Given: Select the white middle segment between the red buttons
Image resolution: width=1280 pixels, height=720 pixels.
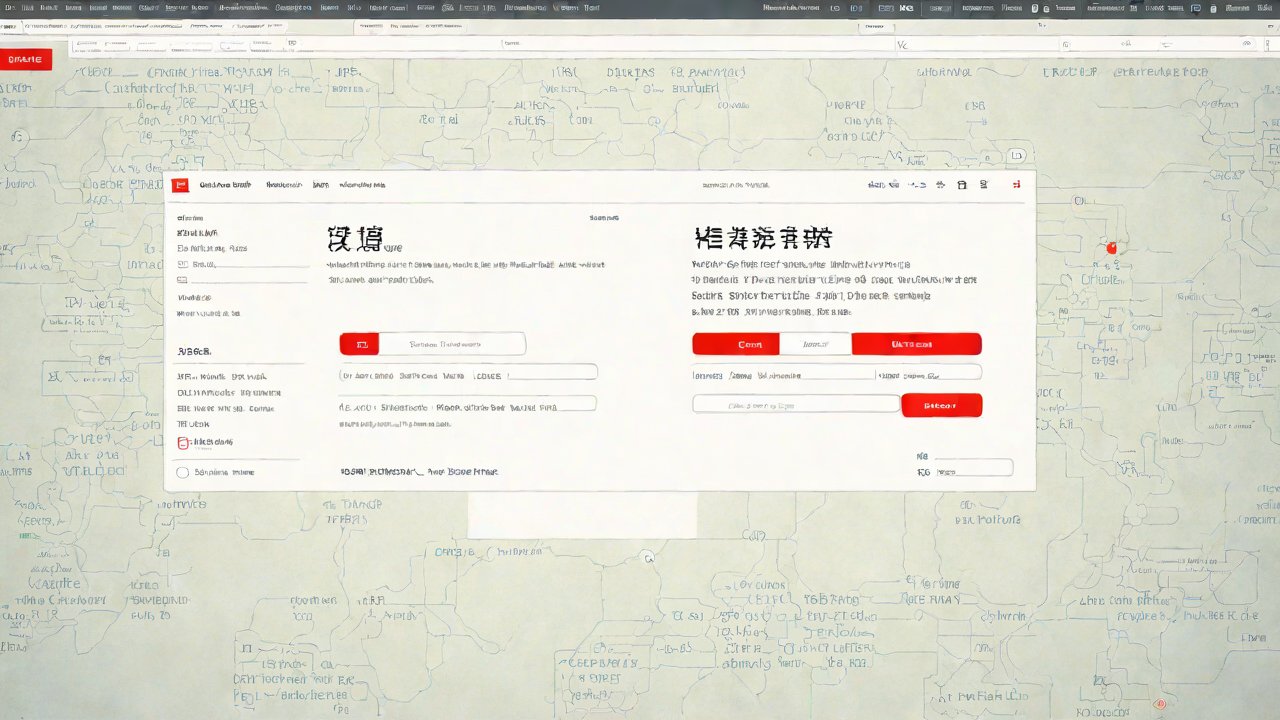Looking at the screenshot, I should 815,344.
